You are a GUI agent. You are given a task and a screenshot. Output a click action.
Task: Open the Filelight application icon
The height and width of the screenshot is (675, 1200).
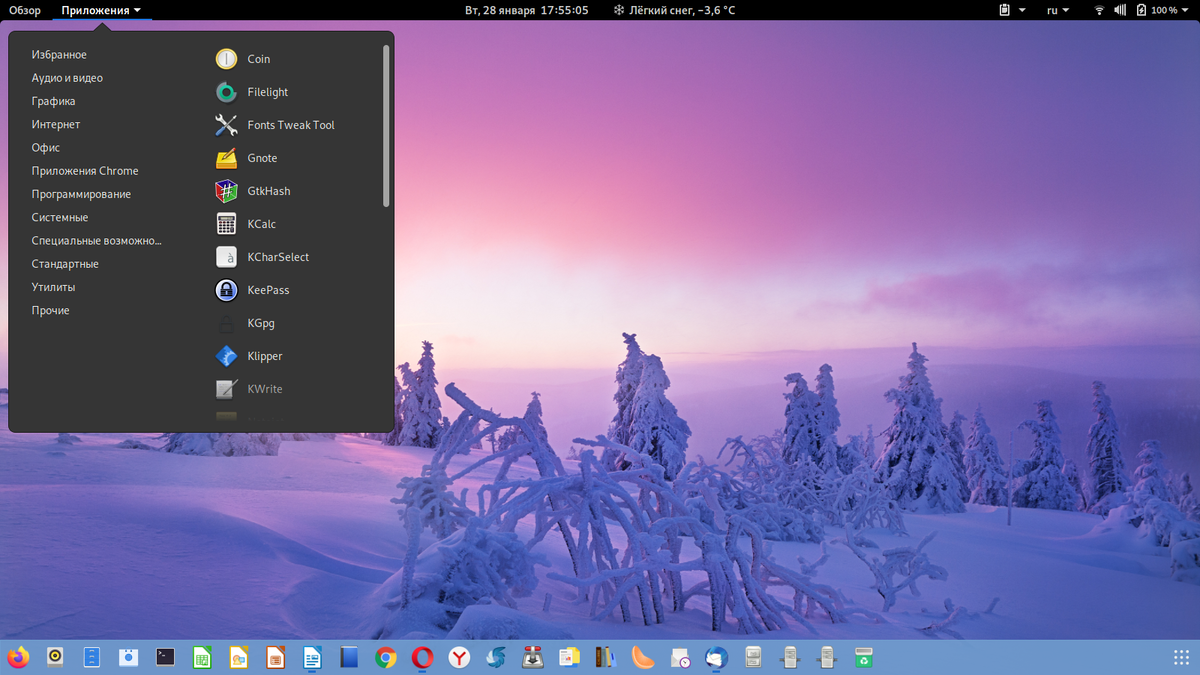[x=227, y=92]
